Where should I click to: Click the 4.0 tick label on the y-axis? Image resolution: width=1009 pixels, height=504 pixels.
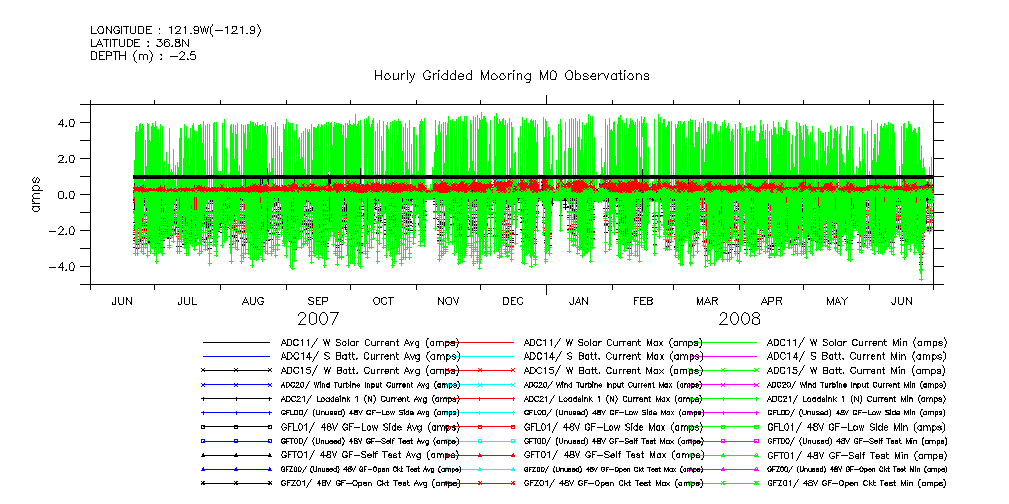click(68, 123)
